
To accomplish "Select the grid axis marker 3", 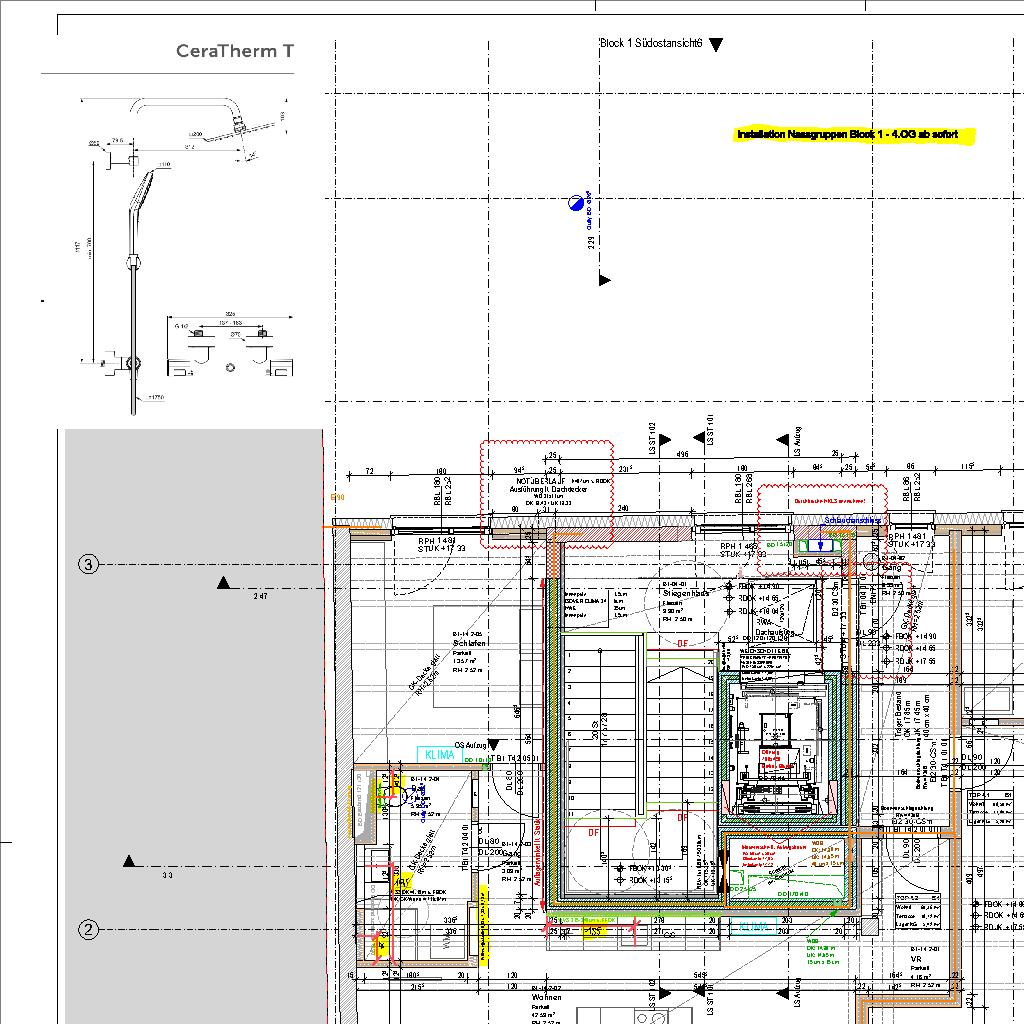I will point(88,564).
